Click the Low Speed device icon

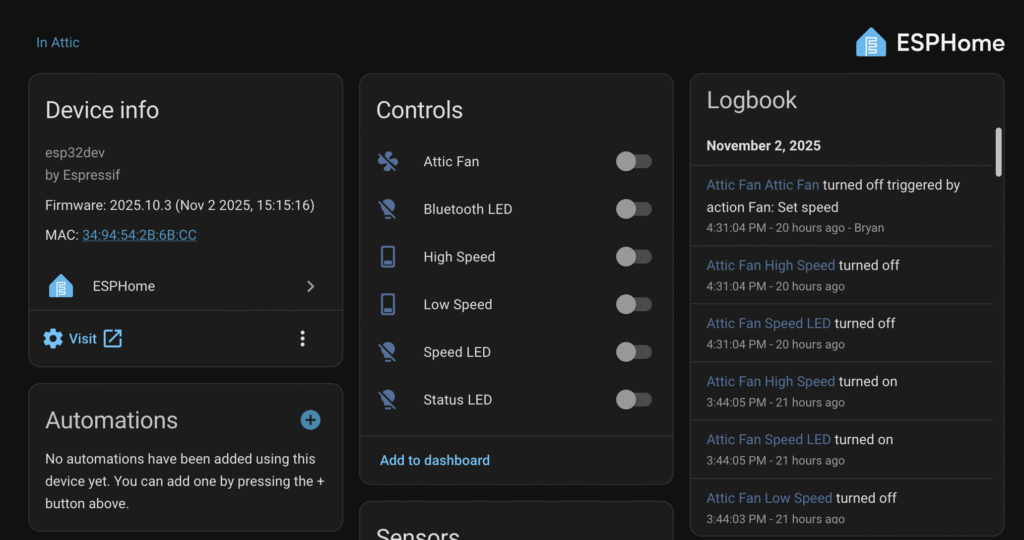pyautogui.click(x=388, y=305)
